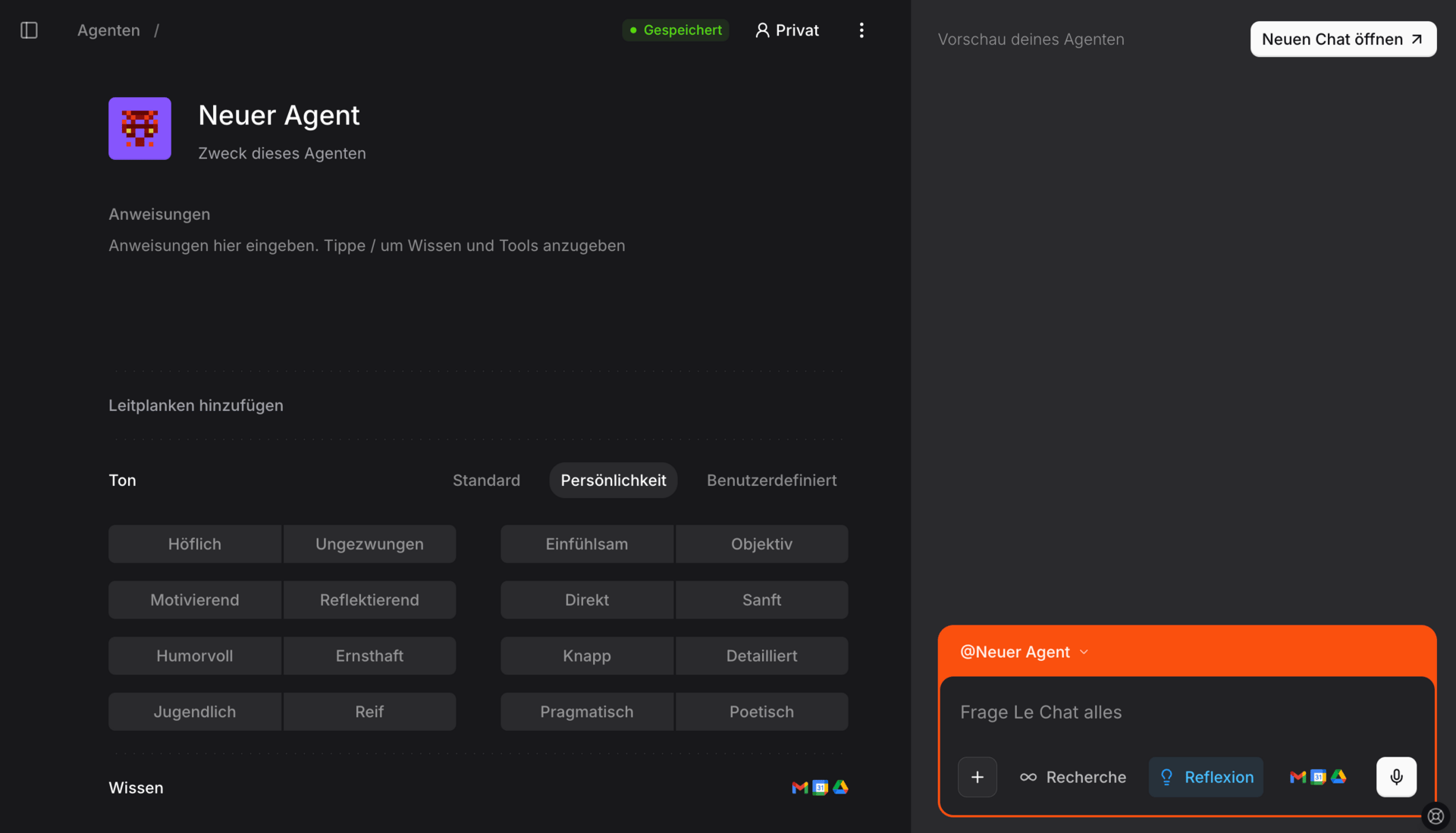Click the help icon at bottom-right corner
Screen dimensions: 1456x833
pos(1435,816)
